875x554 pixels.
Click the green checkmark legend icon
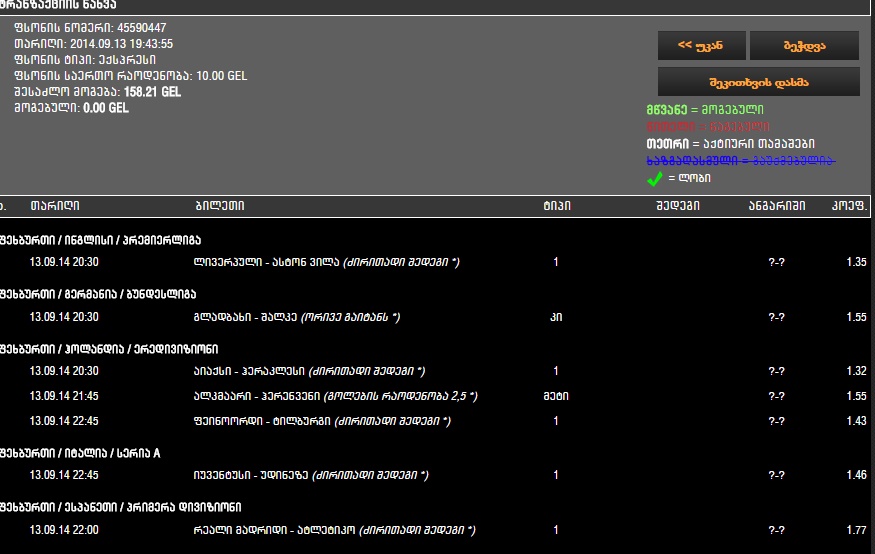point(655,178)
